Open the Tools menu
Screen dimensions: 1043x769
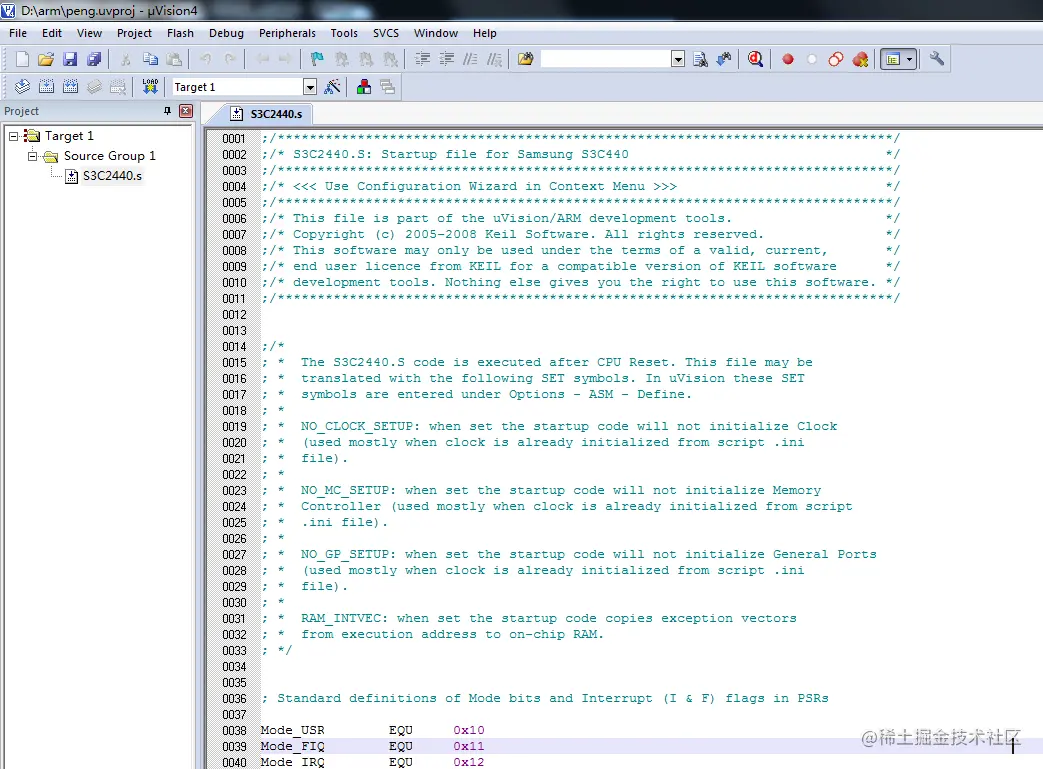coord(344,33)
